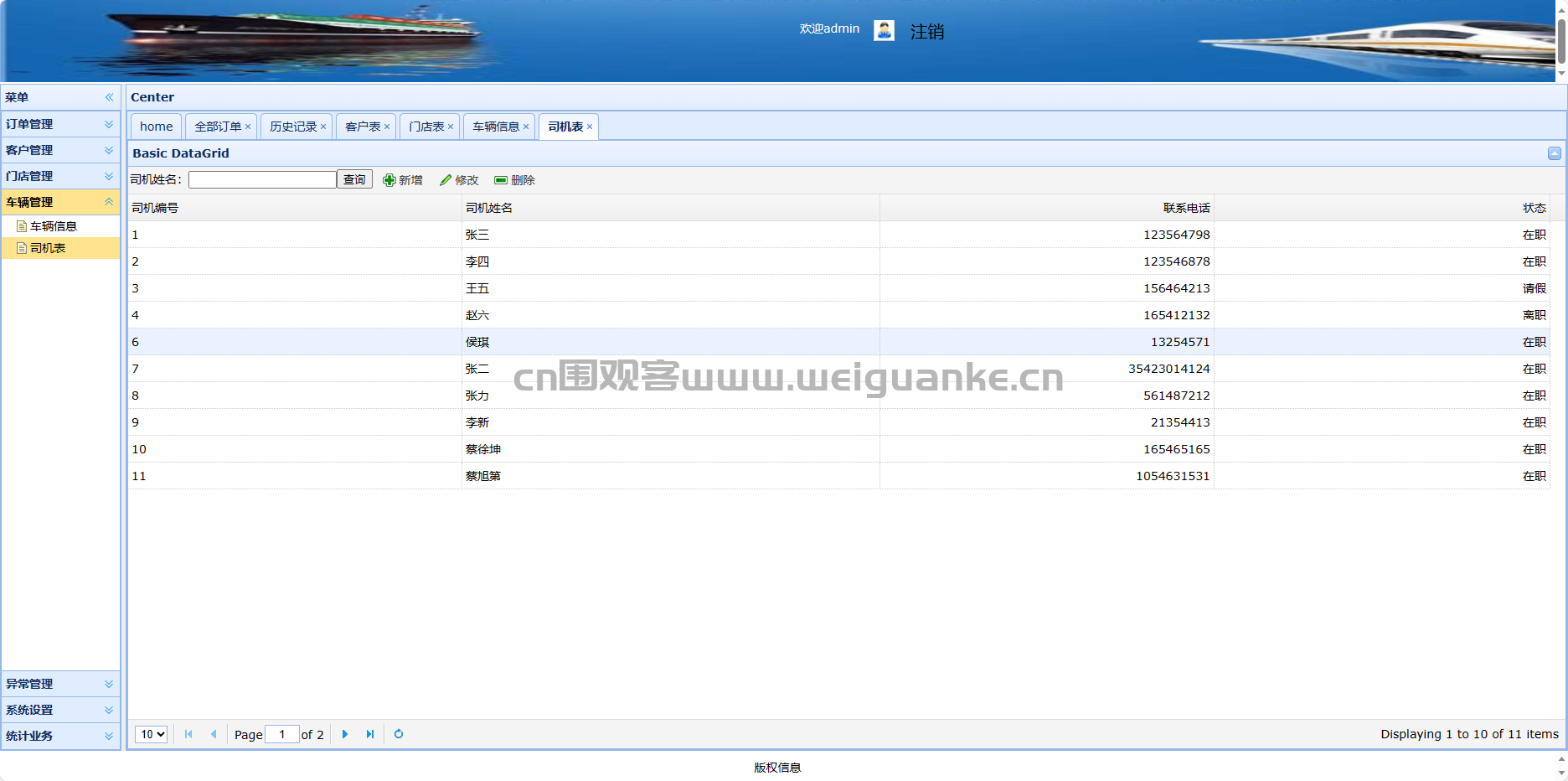Click the 注销 logout link
This screenshot has width=1568, height=781.
click(x=927, y=32)
